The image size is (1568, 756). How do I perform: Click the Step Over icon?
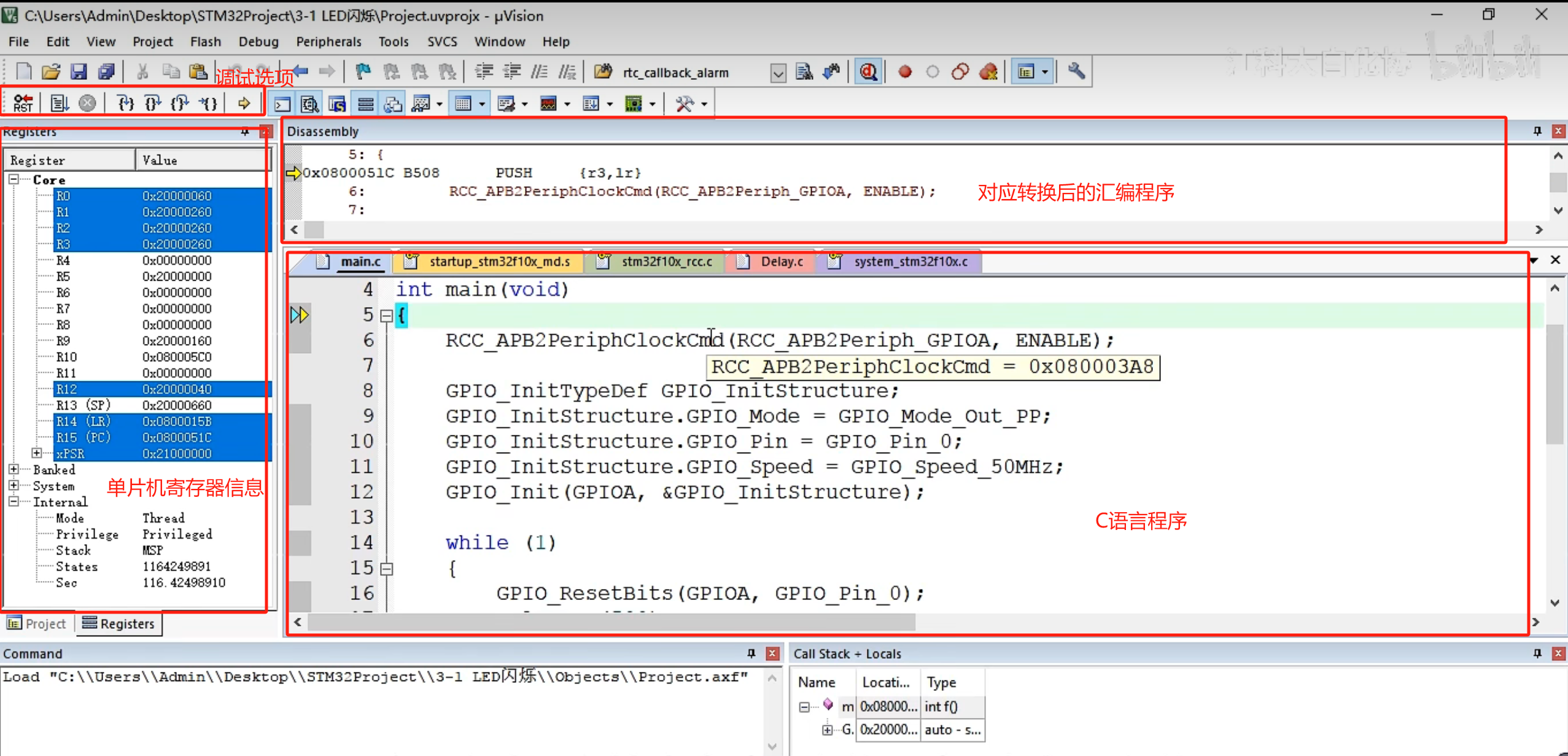click(x=152, y=103)
